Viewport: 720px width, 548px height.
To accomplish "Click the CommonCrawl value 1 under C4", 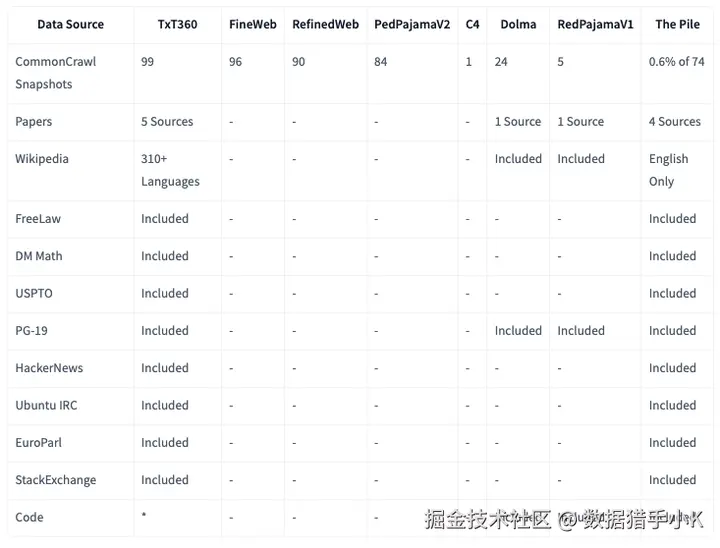I will 468,62.
